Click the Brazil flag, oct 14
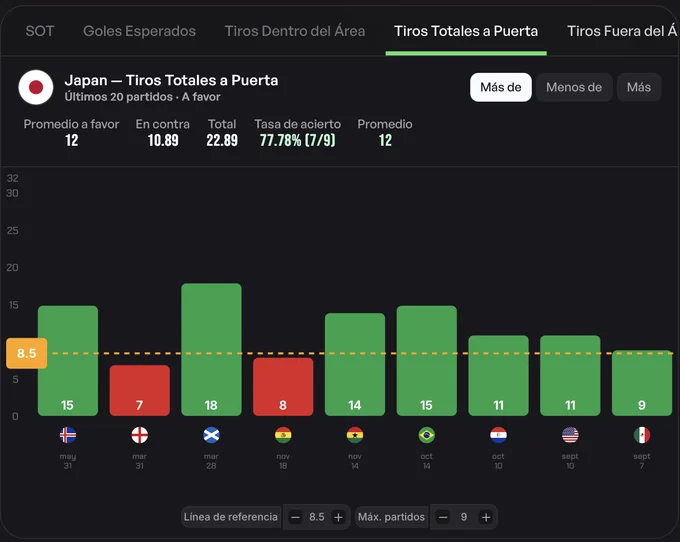The height and width of the screenshot is (542, 680). tap(427, 435)
